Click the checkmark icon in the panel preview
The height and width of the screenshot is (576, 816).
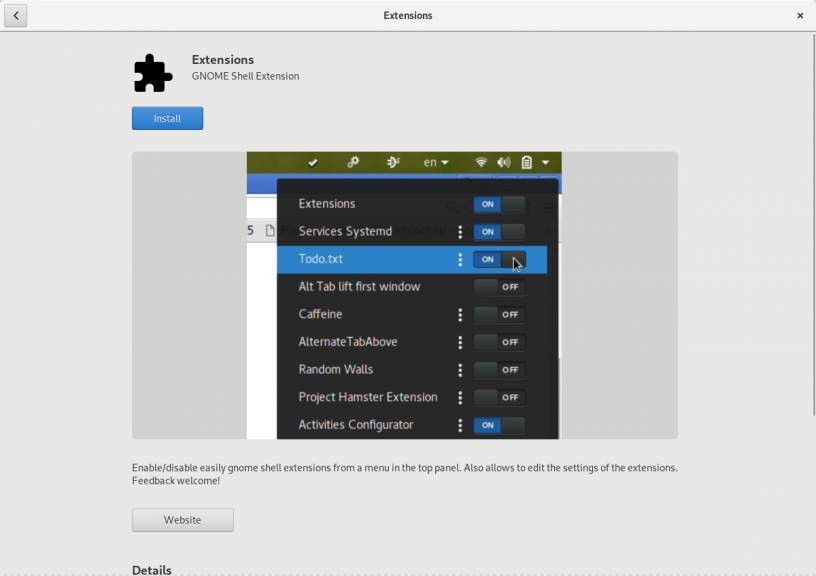[313, 163]
